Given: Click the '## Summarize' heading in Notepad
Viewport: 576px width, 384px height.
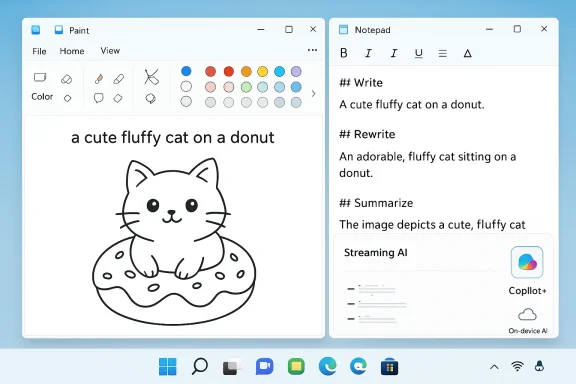Looking at the screenshot, I should point(376,203).
